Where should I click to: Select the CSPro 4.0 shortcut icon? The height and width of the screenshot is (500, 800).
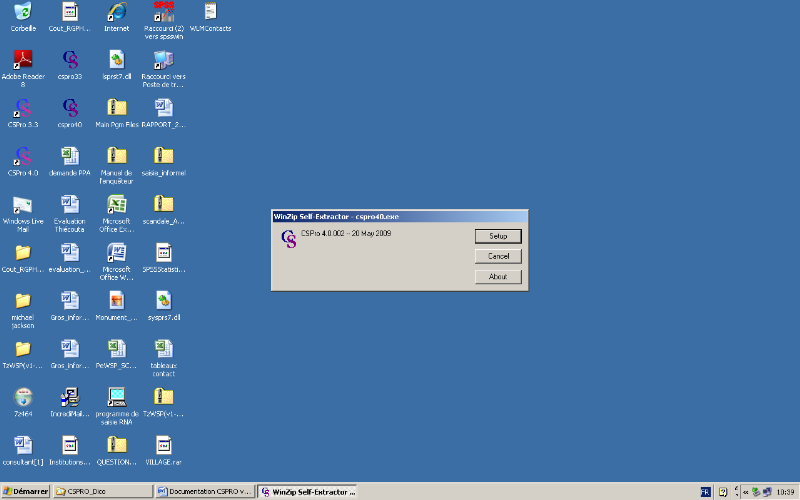pyautogui.click(x=23, y=161)
